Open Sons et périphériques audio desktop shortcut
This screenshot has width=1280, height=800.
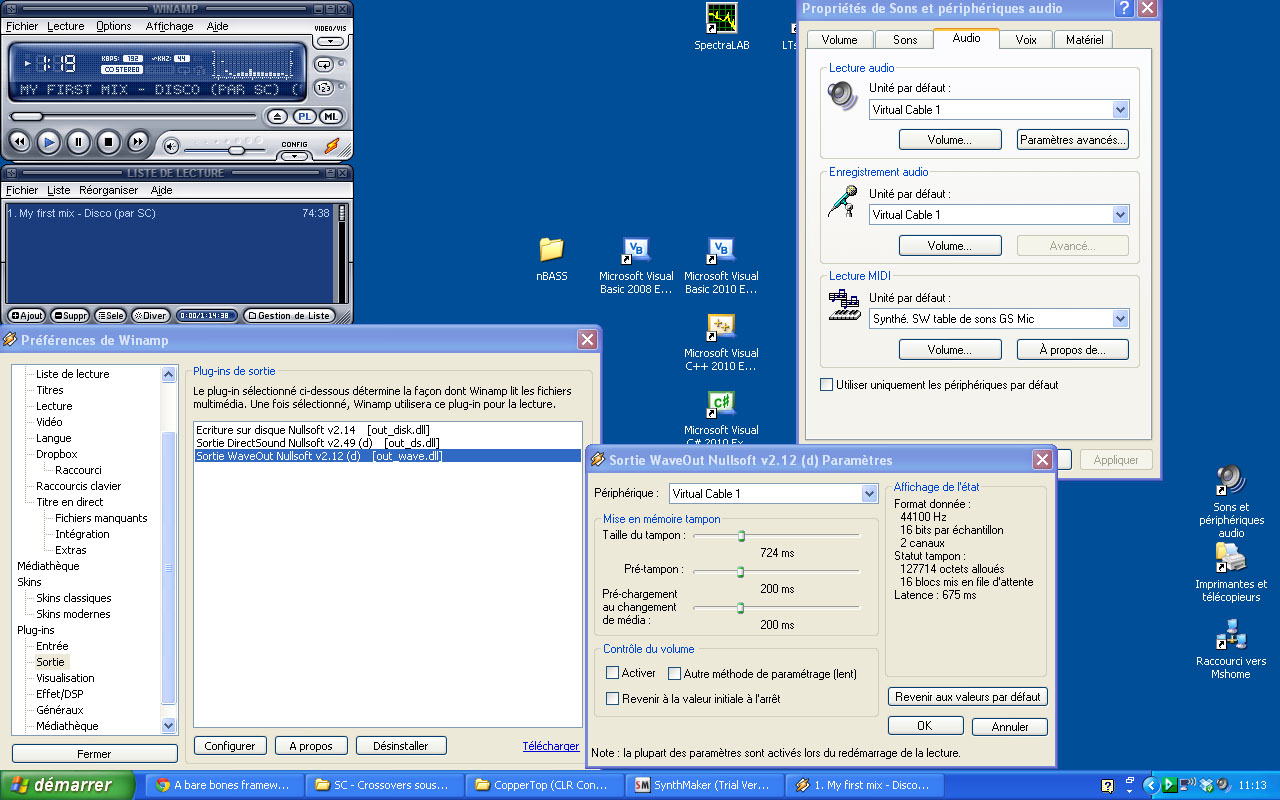click(1231, 502)
